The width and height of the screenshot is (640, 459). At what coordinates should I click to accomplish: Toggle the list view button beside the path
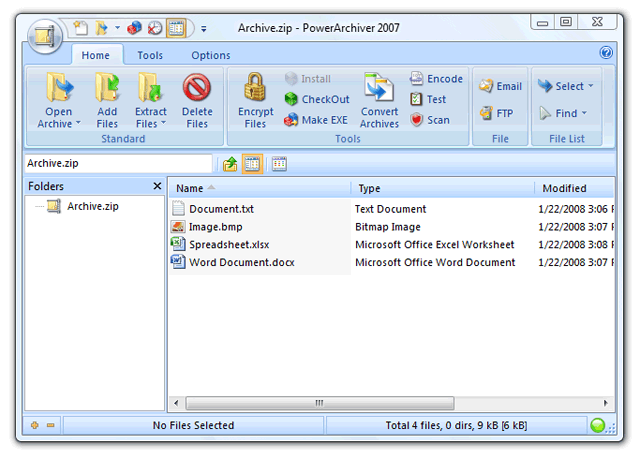click(279, 164)
